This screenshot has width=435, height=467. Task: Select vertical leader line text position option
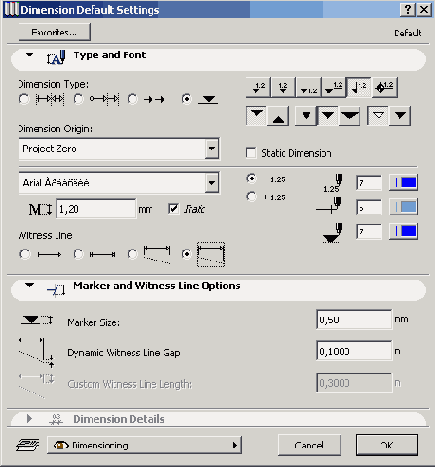[359, 87]
